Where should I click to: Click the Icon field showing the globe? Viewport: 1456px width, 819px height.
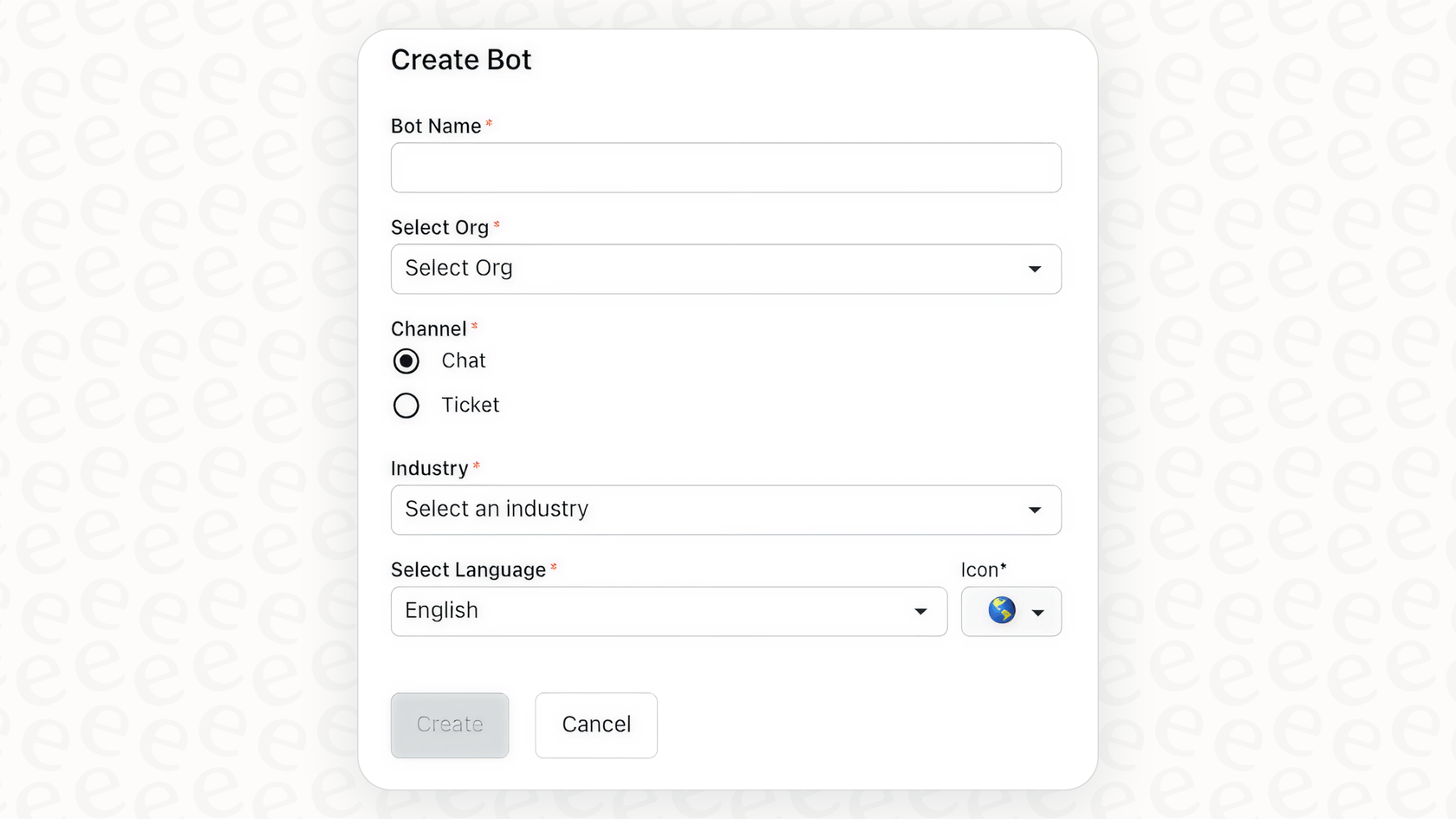tap(1011, 611)
